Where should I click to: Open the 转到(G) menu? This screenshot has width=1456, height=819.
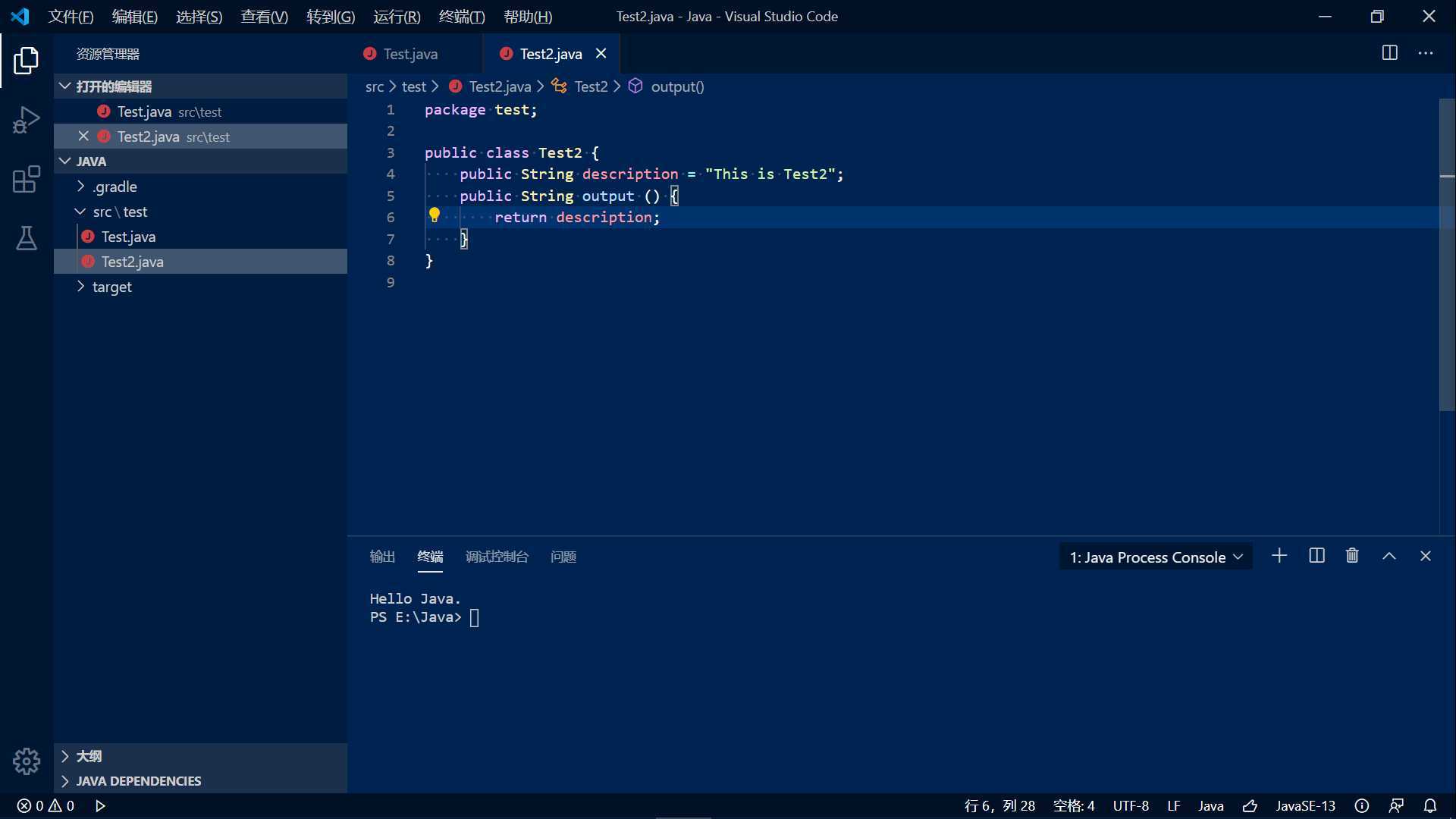[x=331, y=16]
